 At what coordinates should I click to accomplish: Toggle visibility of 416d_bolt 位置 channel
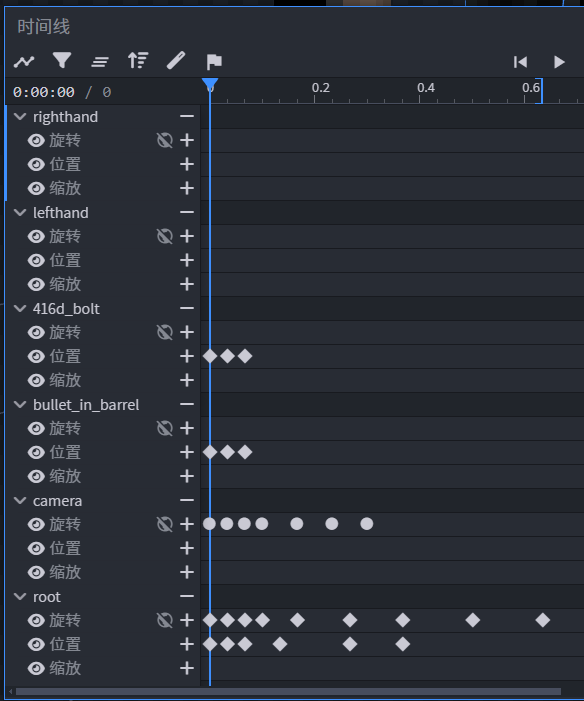[x=36, y=356]
